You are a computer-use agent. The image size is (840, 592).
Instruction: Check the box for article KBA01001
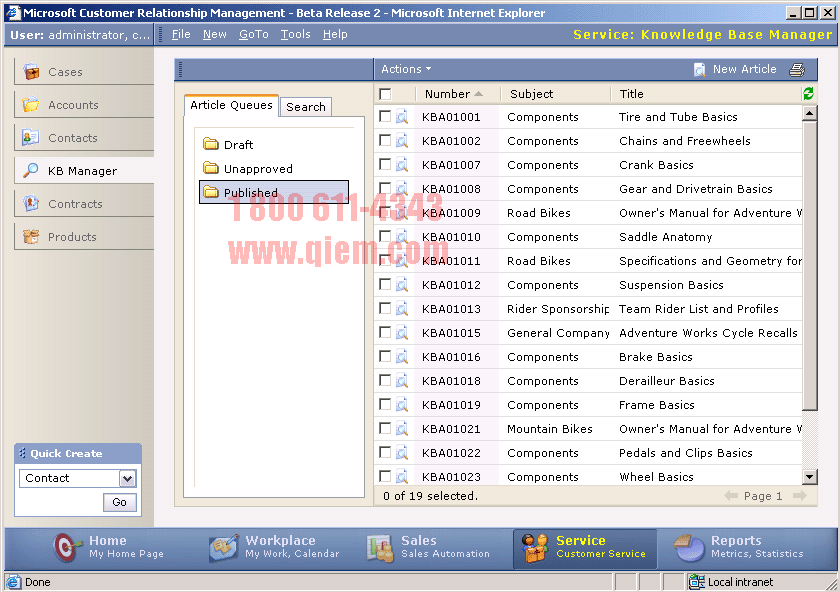point(385,116)
